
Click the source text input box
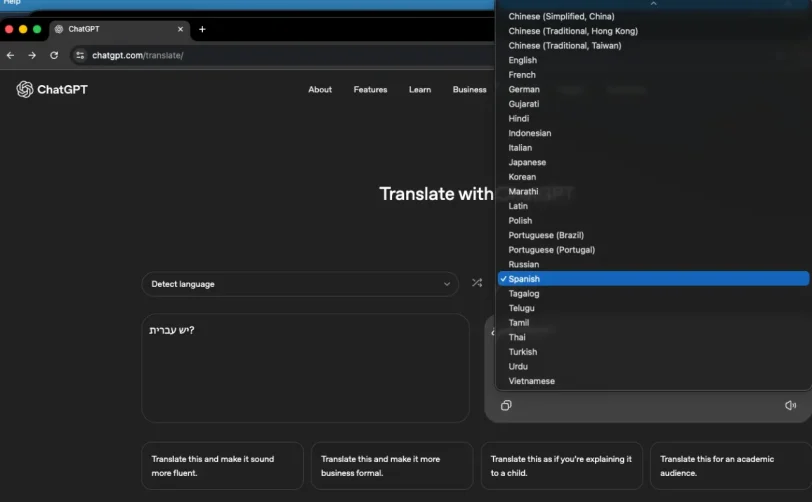pos(306,368)
